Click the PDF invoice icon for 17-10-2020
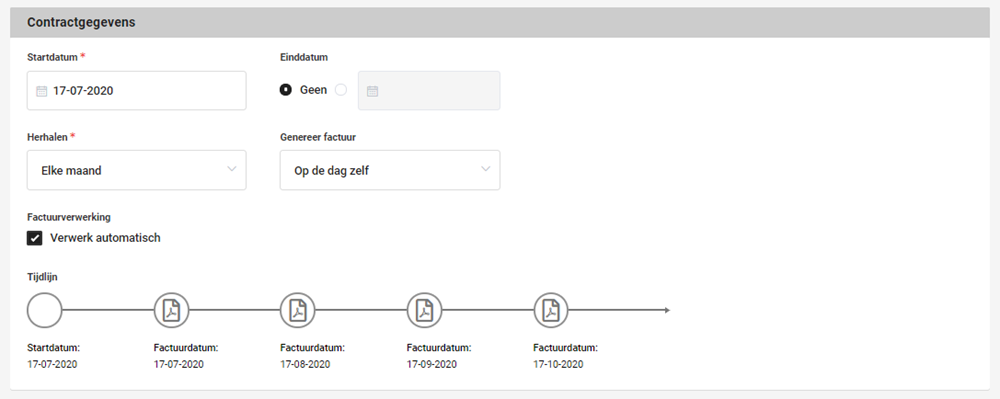The width and height of the screenshot is (1000, 399). pos(551,310)
